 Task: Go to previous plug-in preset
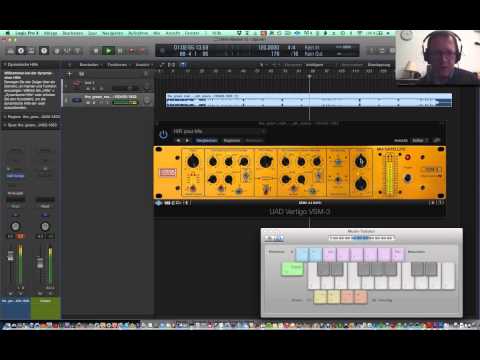[178, 140]
